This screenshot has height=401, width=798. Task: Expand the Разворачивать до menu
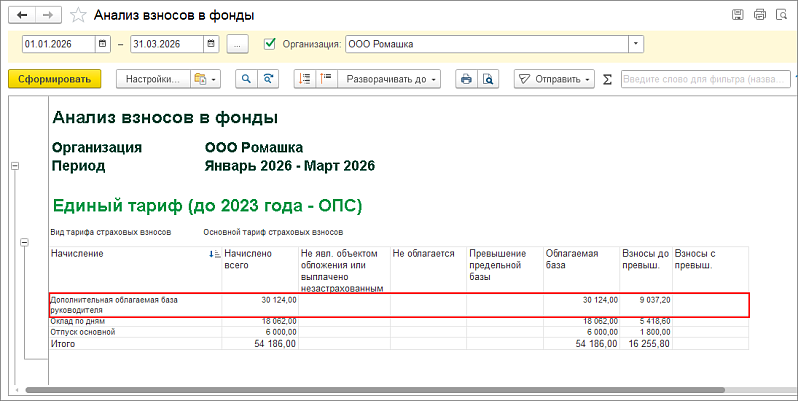click(x=389, y=79)
